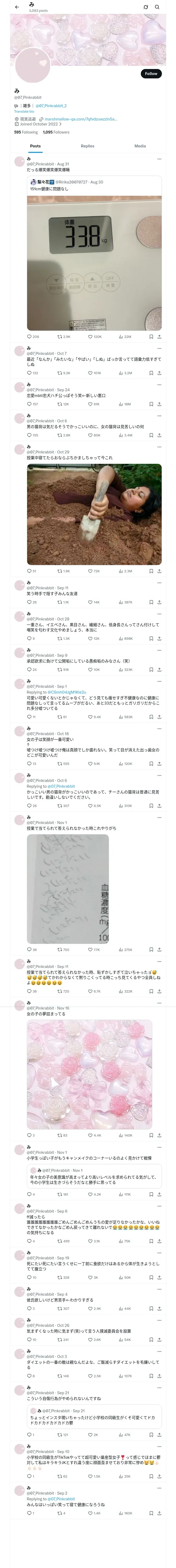Share the Aug 31 post
The image size is (176, 1568).
pyautogui.click(x=159, y=337)
